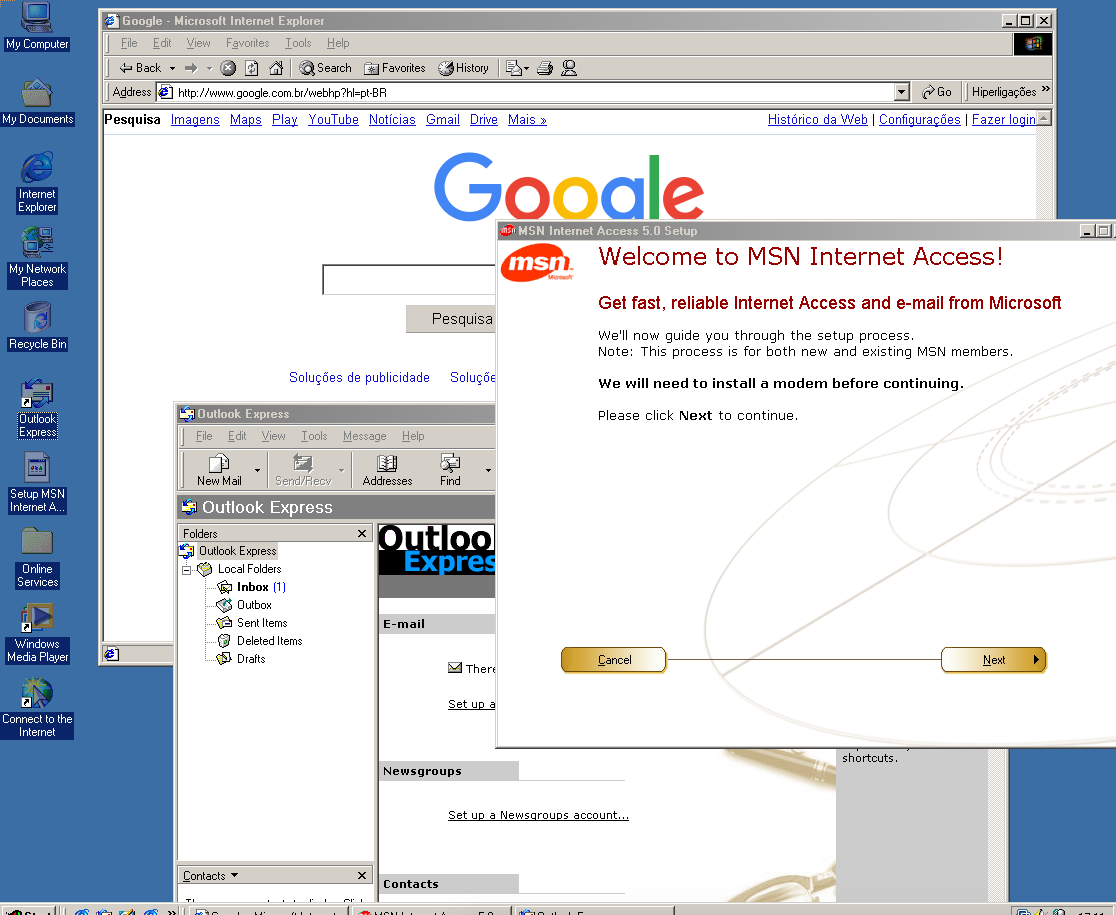
Task: Go to the Home page icon
Action: coord(276,68)
